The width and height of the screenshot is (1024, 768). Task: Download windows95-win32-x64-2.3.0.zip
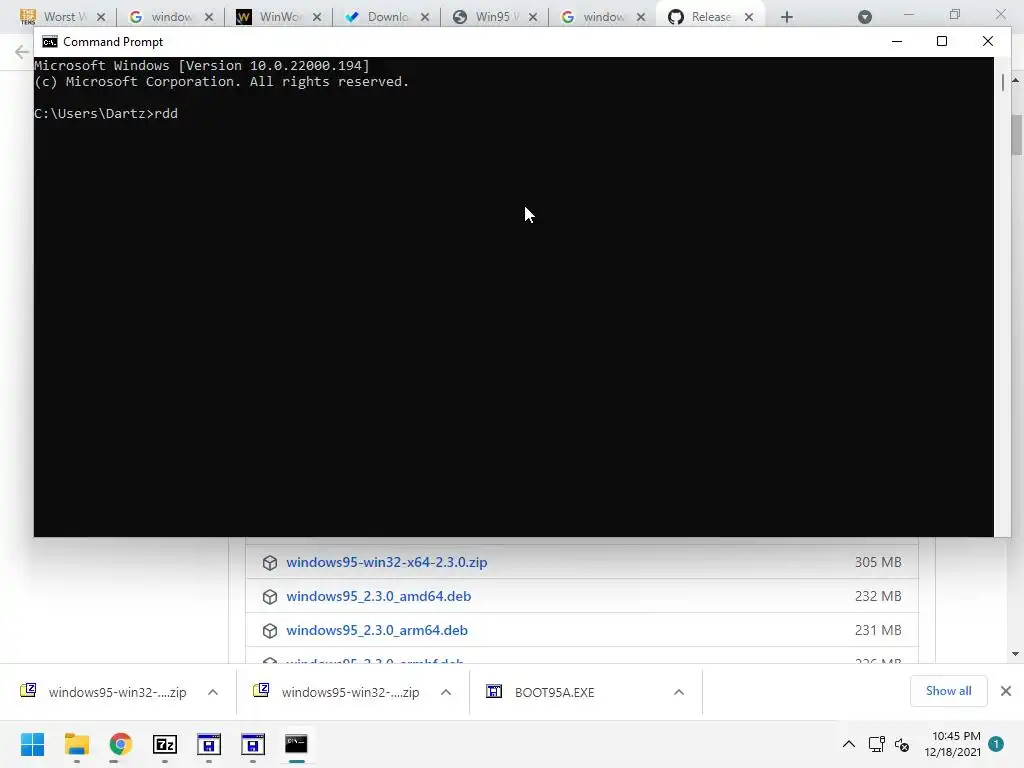coord(387,562)
